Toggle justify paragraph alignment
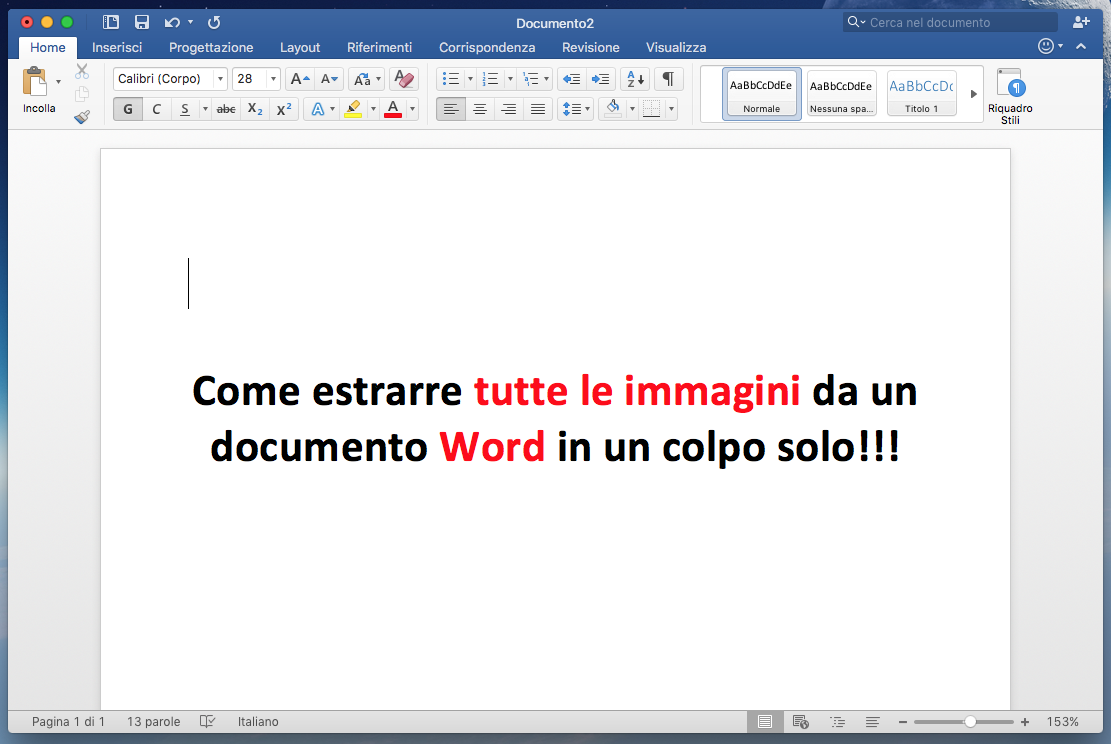Viewport: 1111px width, 744px height. point(538,109)
